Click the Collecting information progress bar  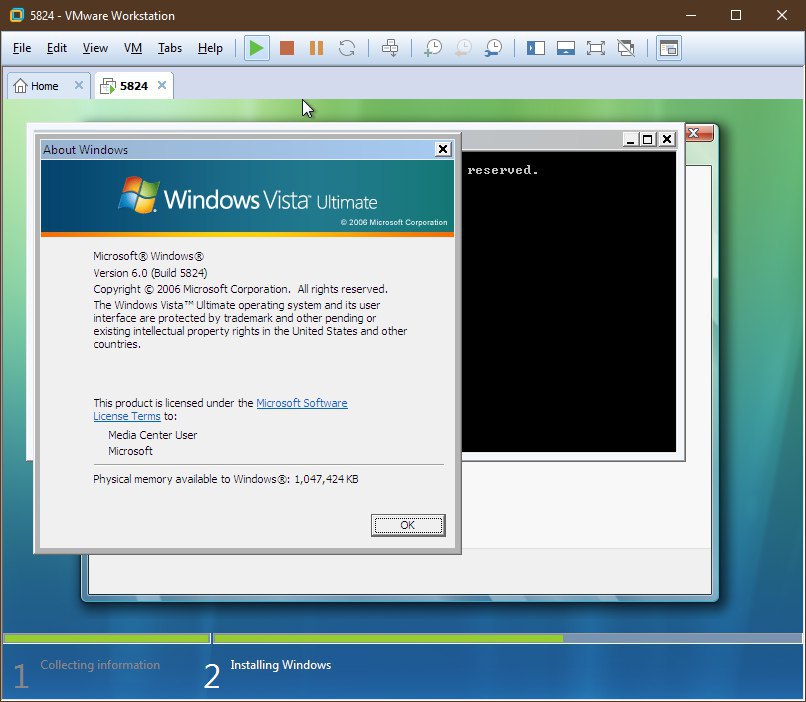click(107, 638)
